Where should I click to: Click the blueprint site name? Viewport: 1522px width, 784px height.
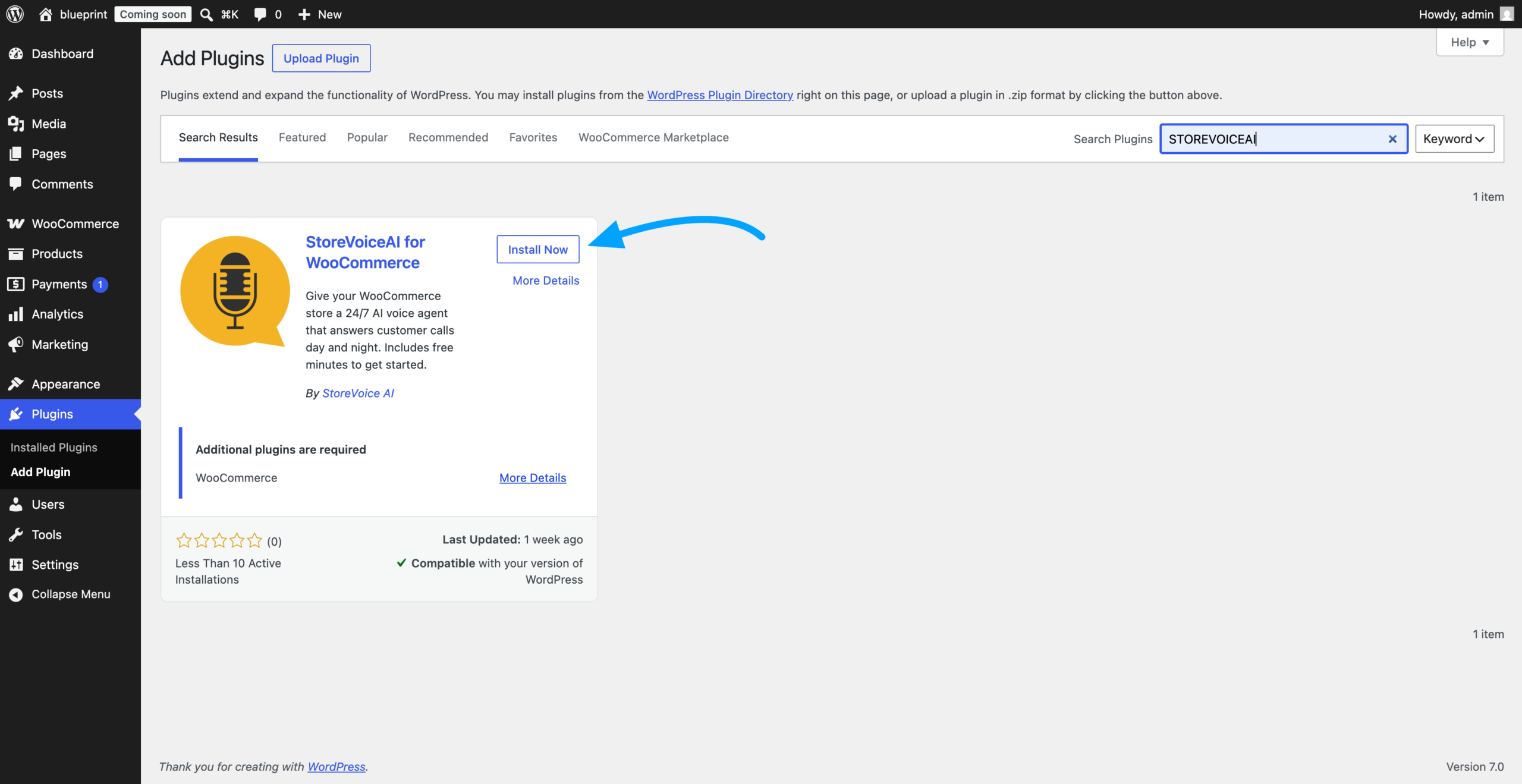point(83,14)
